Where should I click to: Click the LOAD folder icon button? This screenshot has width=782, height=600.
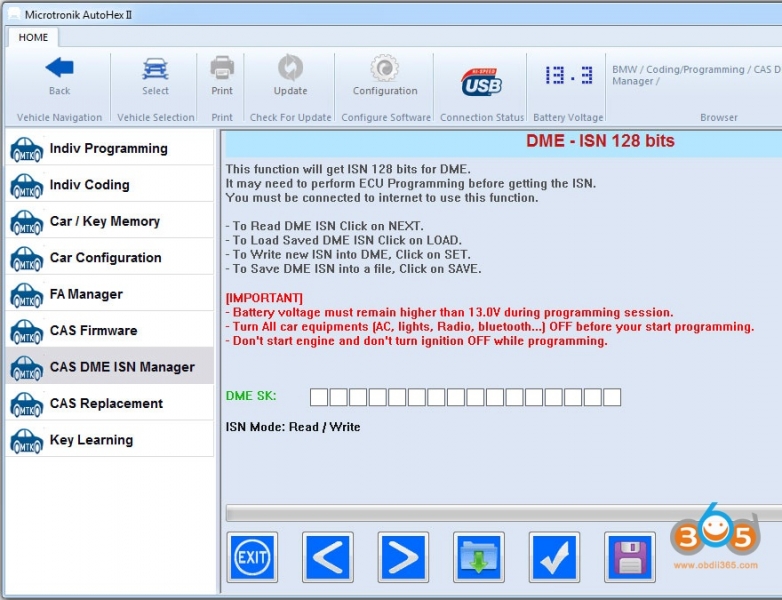(x=478, y=557)
